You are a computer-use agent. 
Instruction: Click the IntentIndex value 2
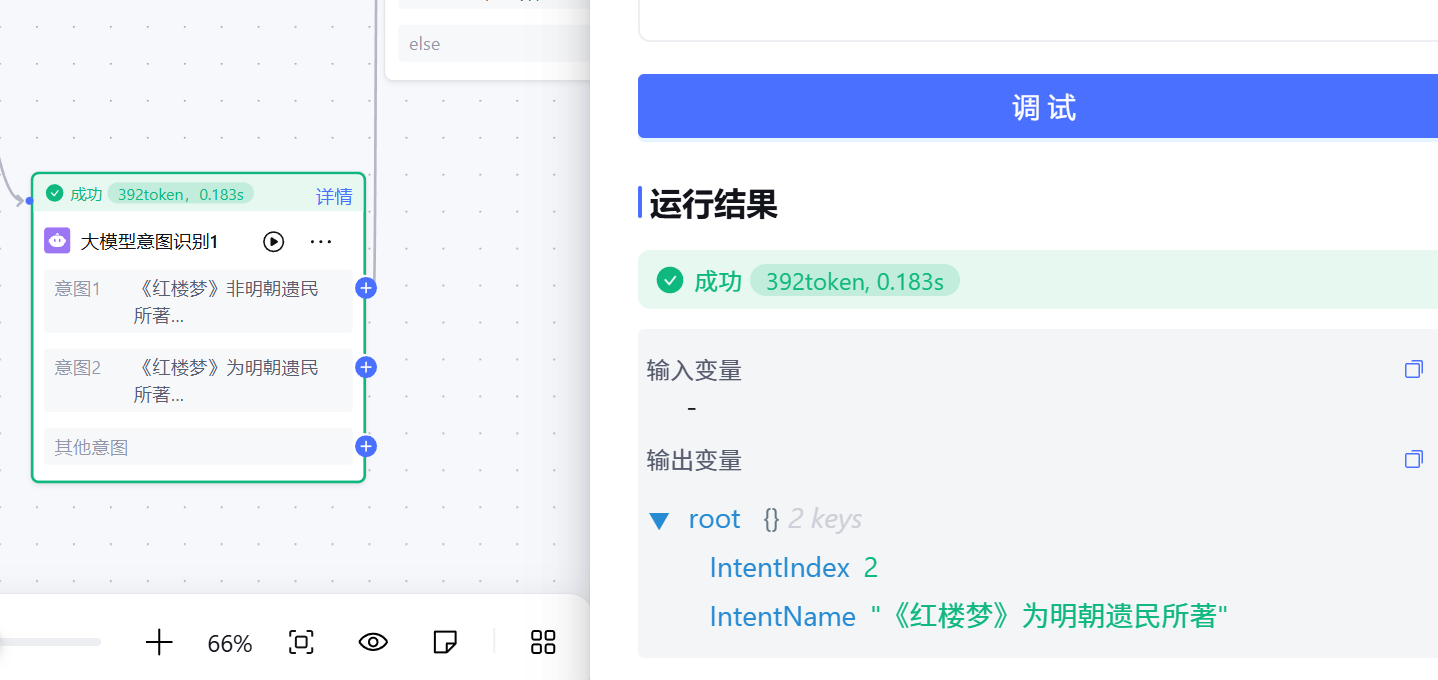point(870,568)
